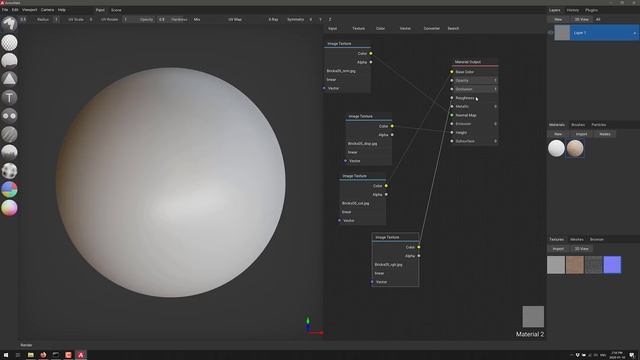Click the Windows Start button

point(6,355)
